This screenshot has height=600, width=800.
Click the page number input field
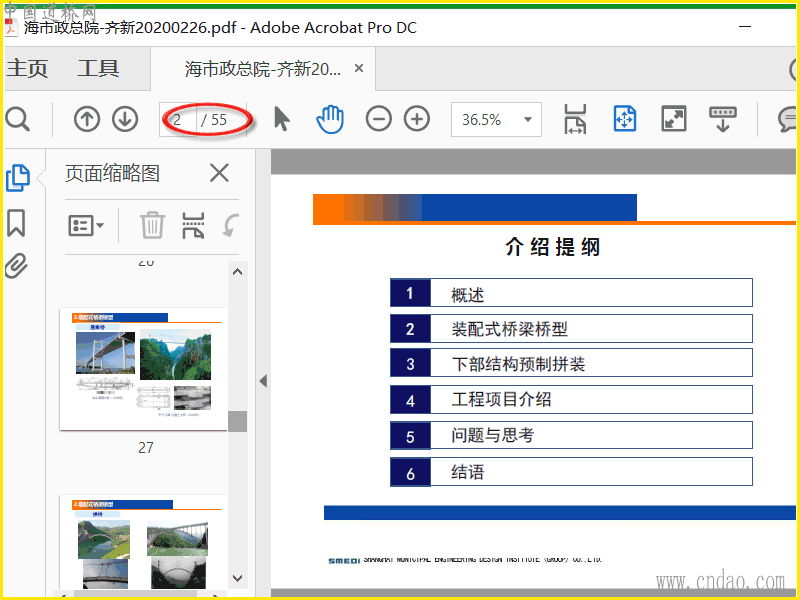178,119
